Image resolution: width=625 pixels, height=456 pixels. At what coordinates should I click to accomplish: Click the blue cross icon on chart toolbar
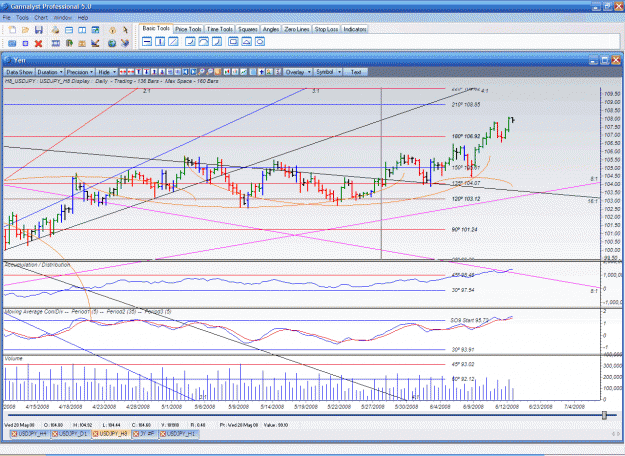pyautogui.click(x=261, y=72)
